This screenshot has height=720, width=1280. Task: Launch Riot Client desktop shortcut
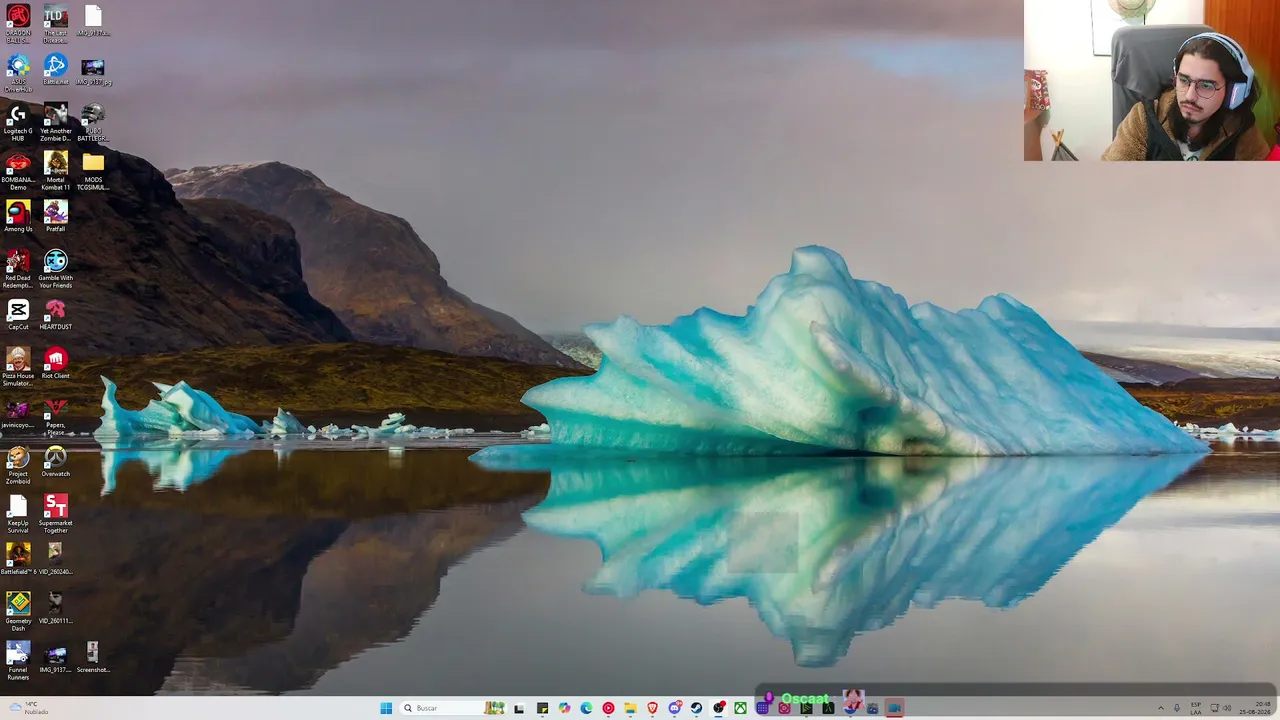pos(55,363)
